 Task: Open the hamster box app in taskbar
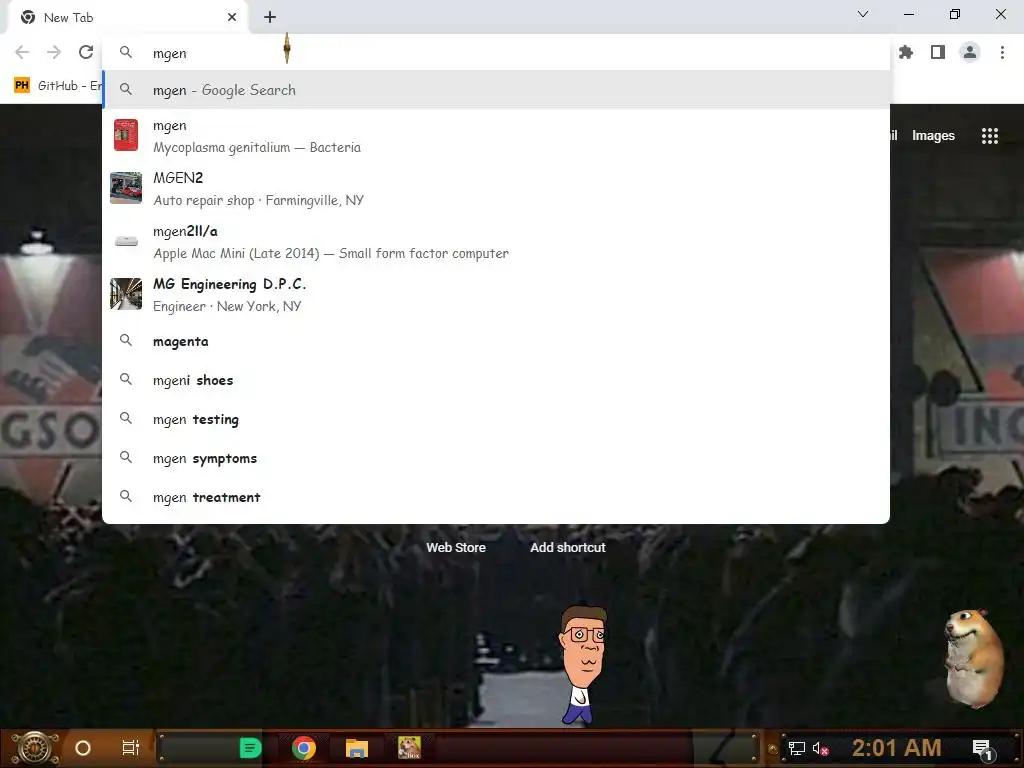click(409, 748)
